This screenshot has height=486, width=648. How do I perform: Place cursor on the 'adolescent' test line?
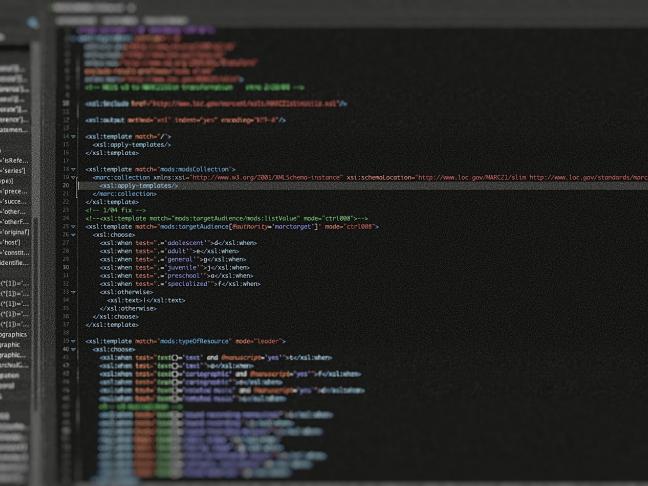[x=178, y=243]
